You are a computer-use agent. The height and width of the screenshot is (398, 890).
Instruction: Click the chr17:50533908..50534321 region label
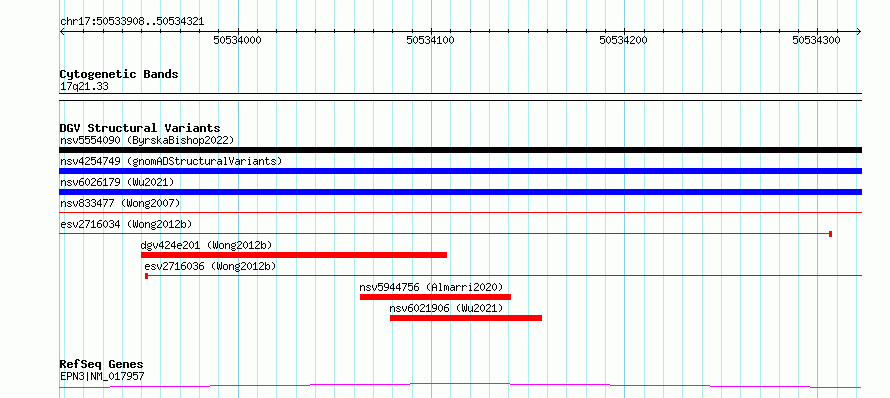coord(132,22)
